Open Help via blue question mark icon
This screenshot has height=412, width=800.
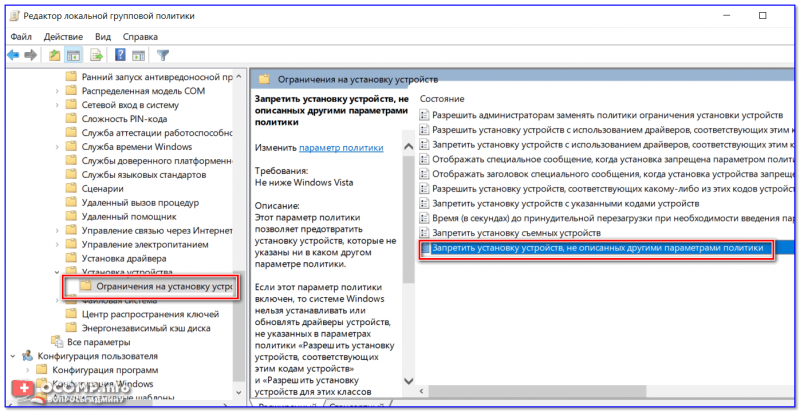120,55
